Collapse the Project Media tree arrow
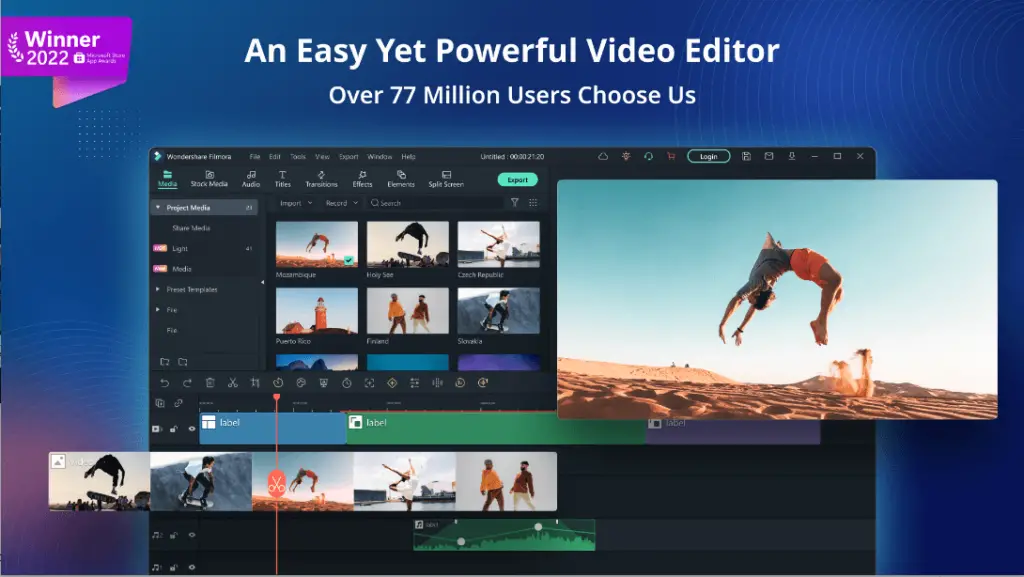 pos(158,208)
